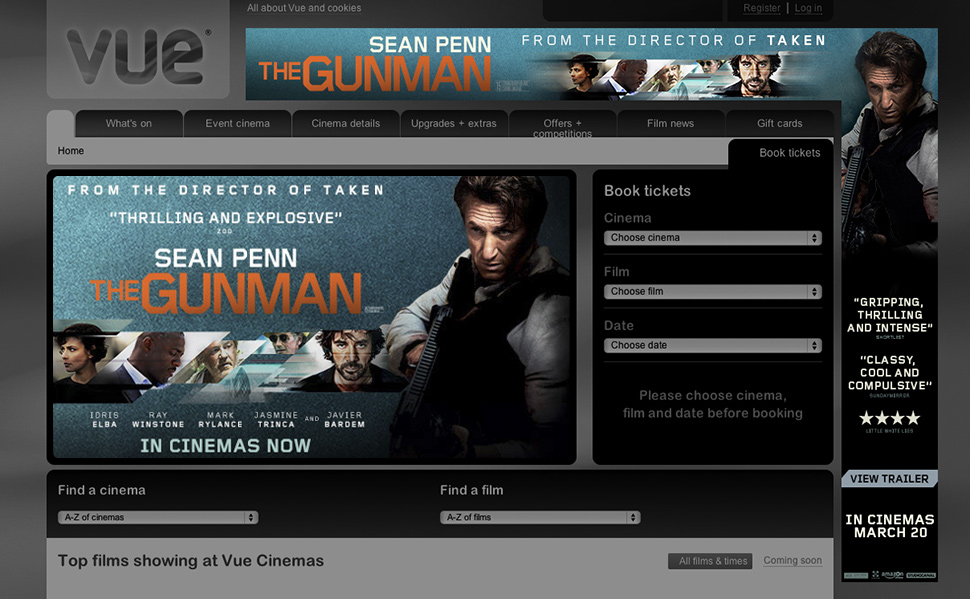970x599 pixels.
Task: Open the Offers + competitions tab
Action: 562,124
